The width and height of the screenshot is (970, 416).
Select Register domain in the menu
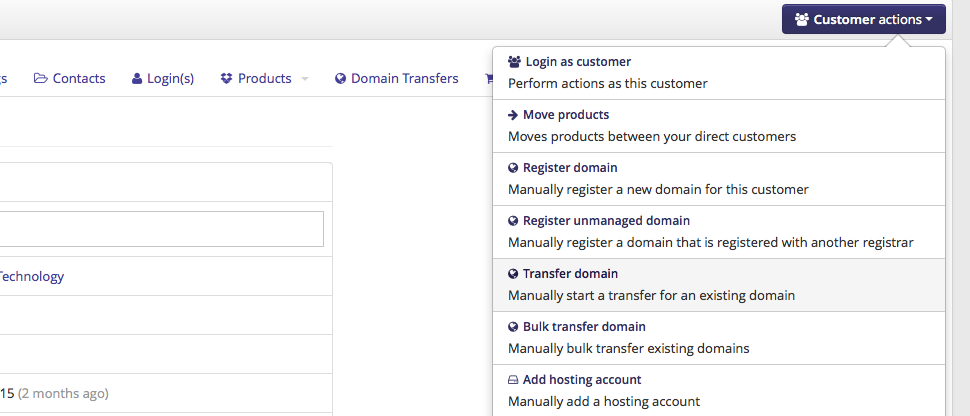(x=719, y=179)
